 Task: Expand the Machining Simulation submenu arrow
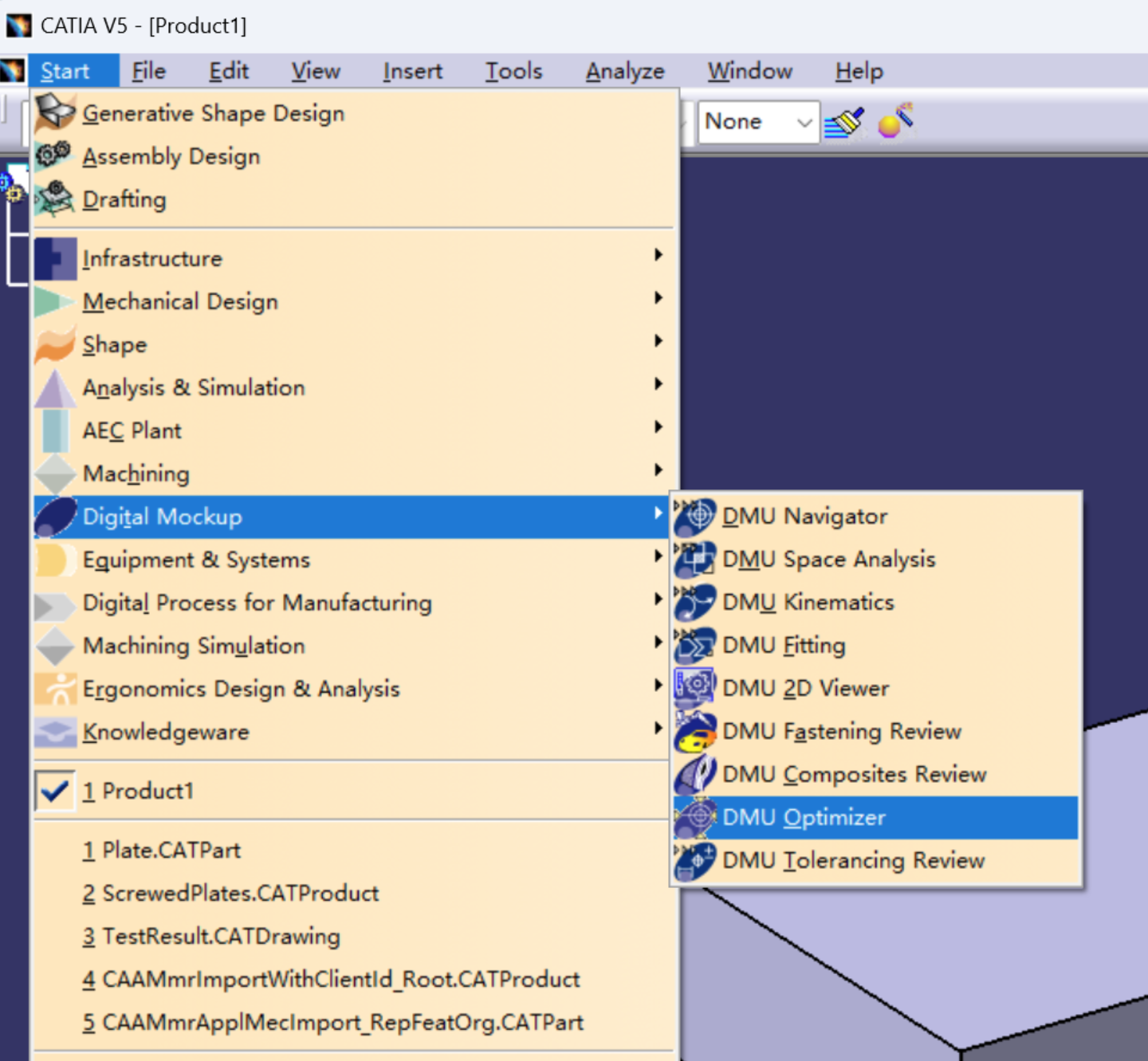(x=658, y=642)
